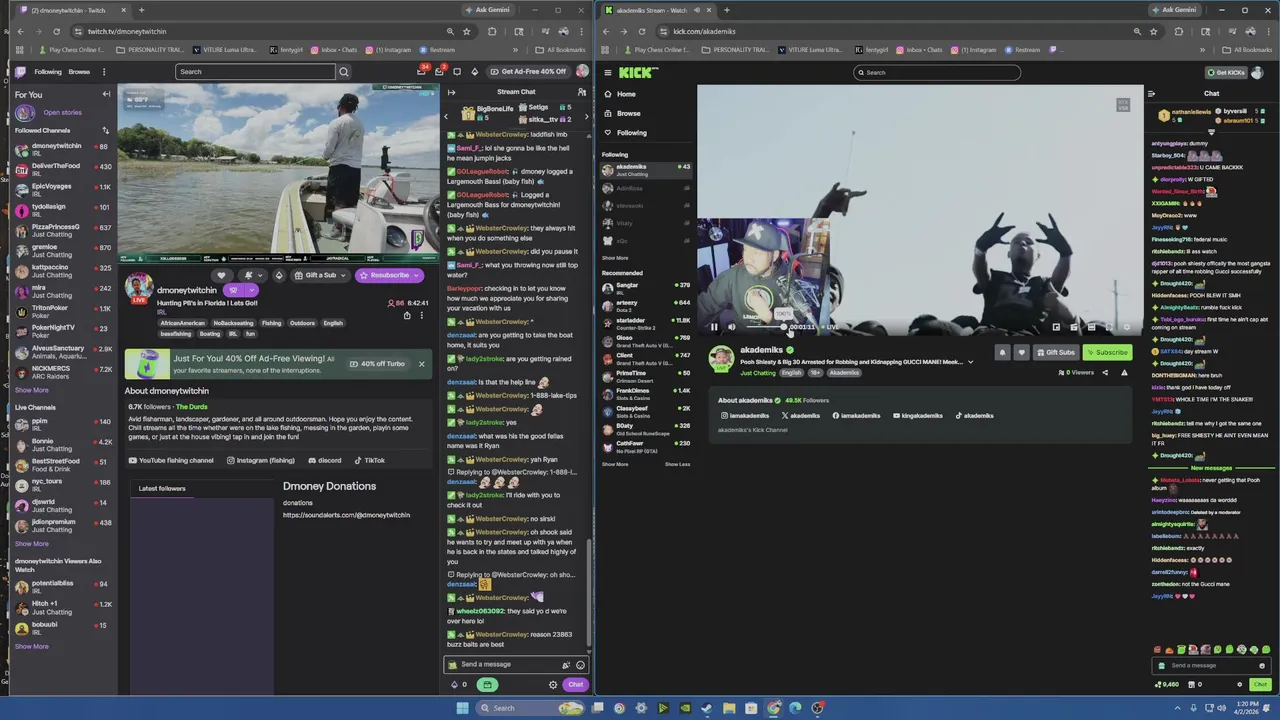Click the Kick heart follow button

[1021, 352]
